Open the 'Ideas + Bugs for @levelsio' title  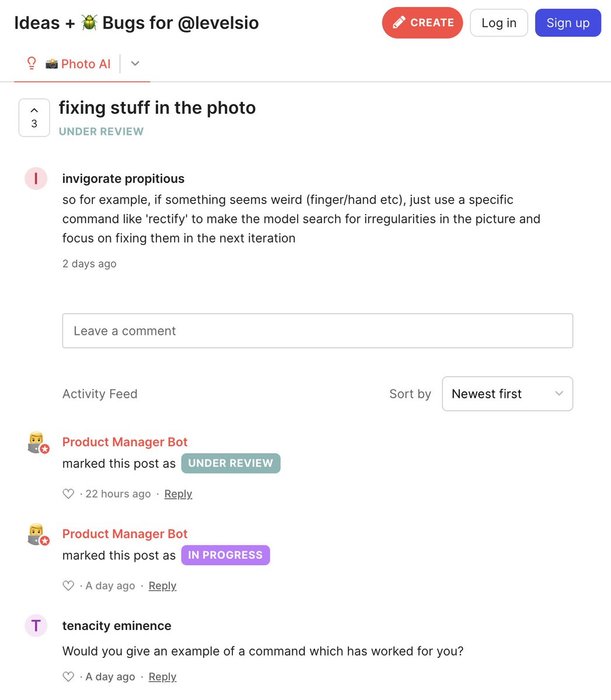[136, 23]
